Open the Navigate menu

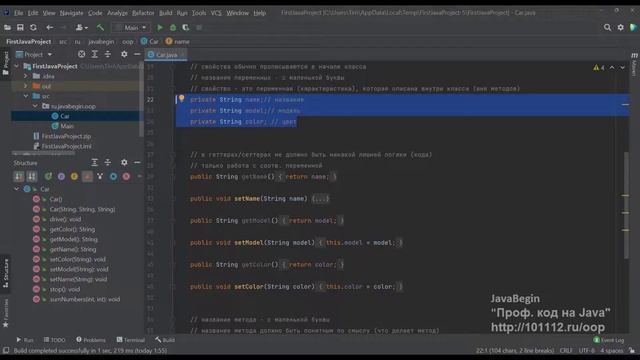coord(71,13)
